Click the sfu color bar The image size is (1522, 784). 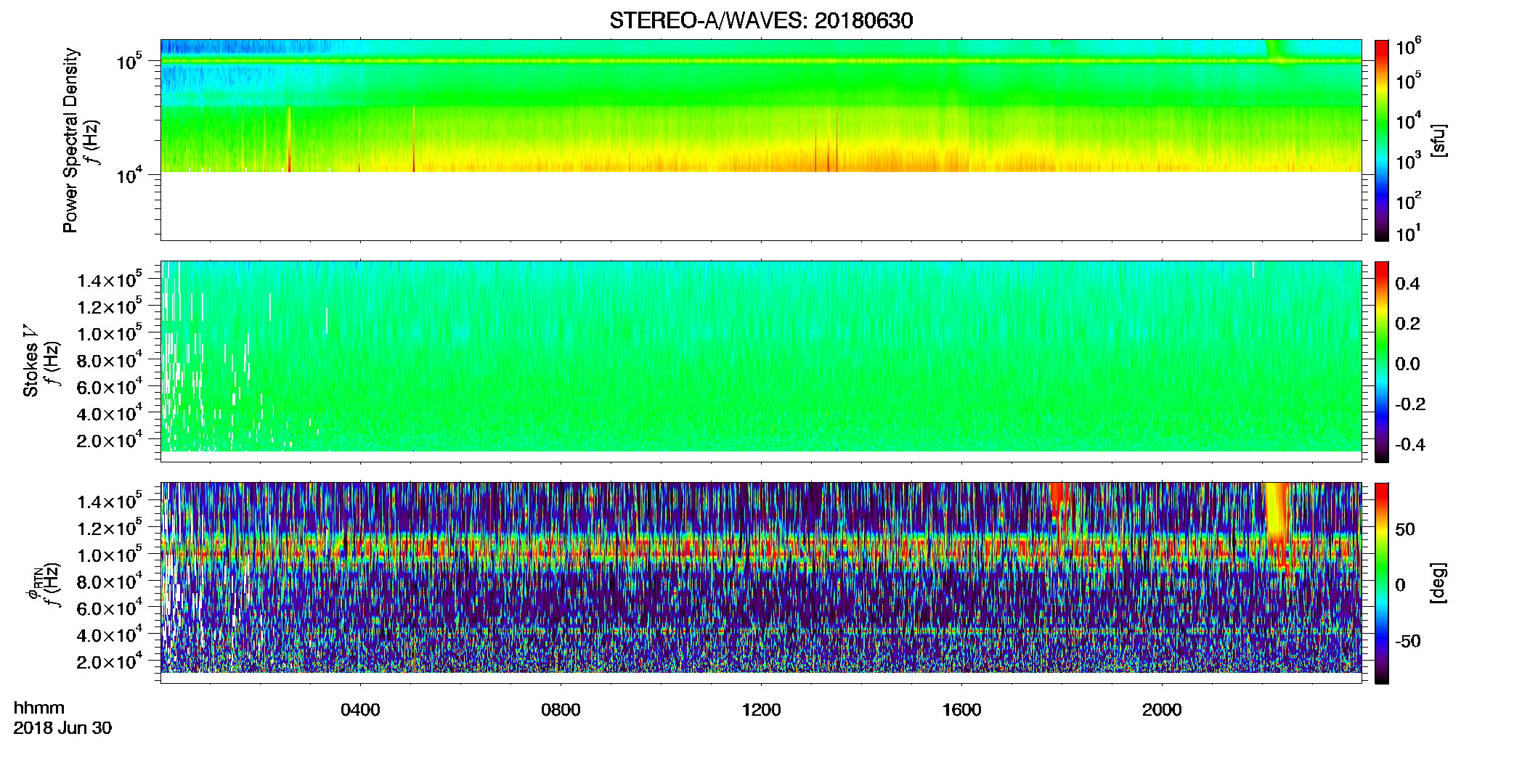[1382, 140]
